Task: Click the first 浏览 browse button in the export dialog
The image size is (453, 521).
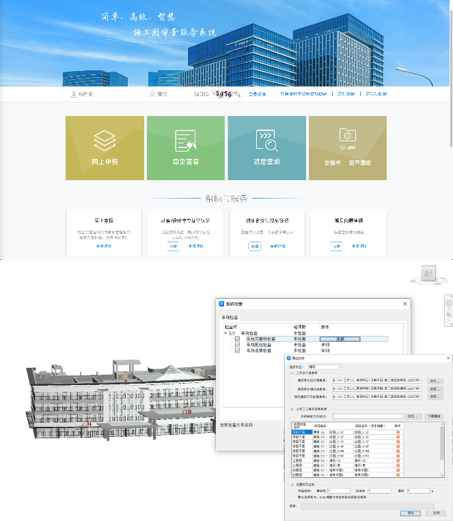Action: point(435,381)
